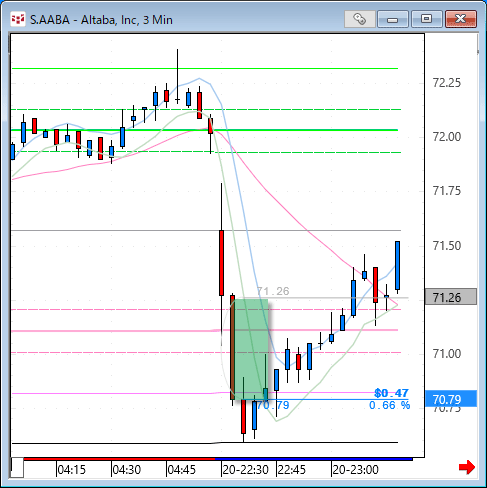Click the small white box left of time axis
This screenshot has height=488, width=487.
pyautogui.click(x=17, y=468)
